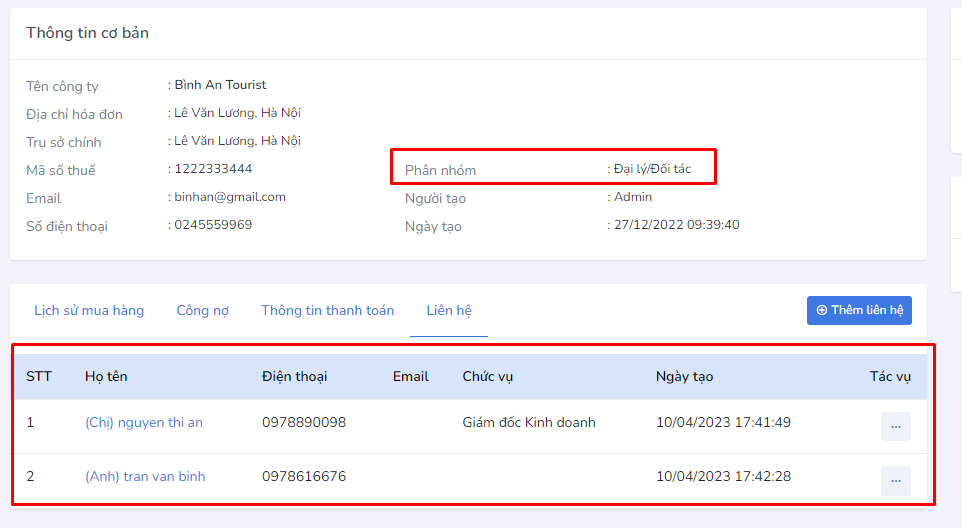Viewport: 962px width, 528px height.
Task: Click the Tác vụ column header
Action: click(889, 377)
